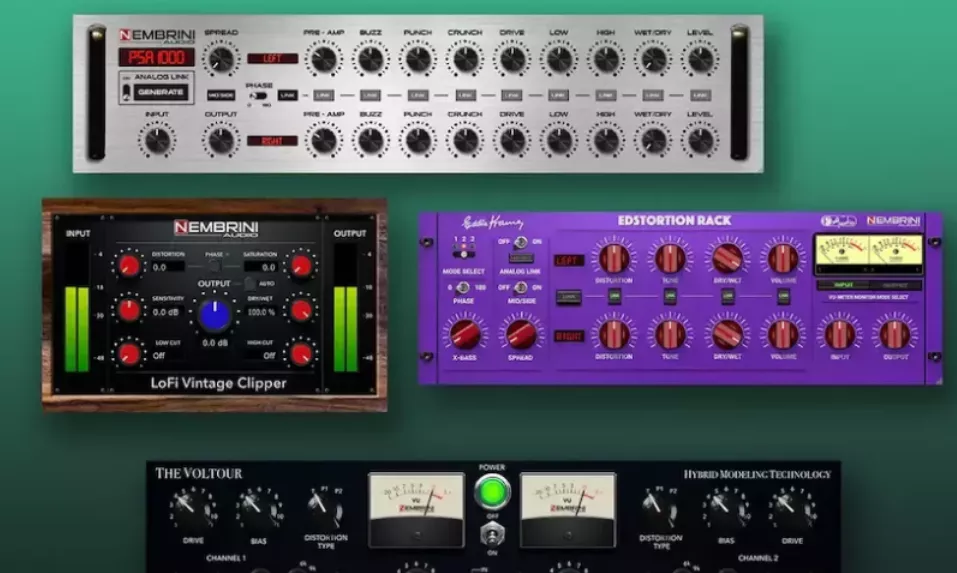957x573 pixels.
Task: Toggle the Analog Link switch on Edstortion Rack
Action: pos(520,242)
